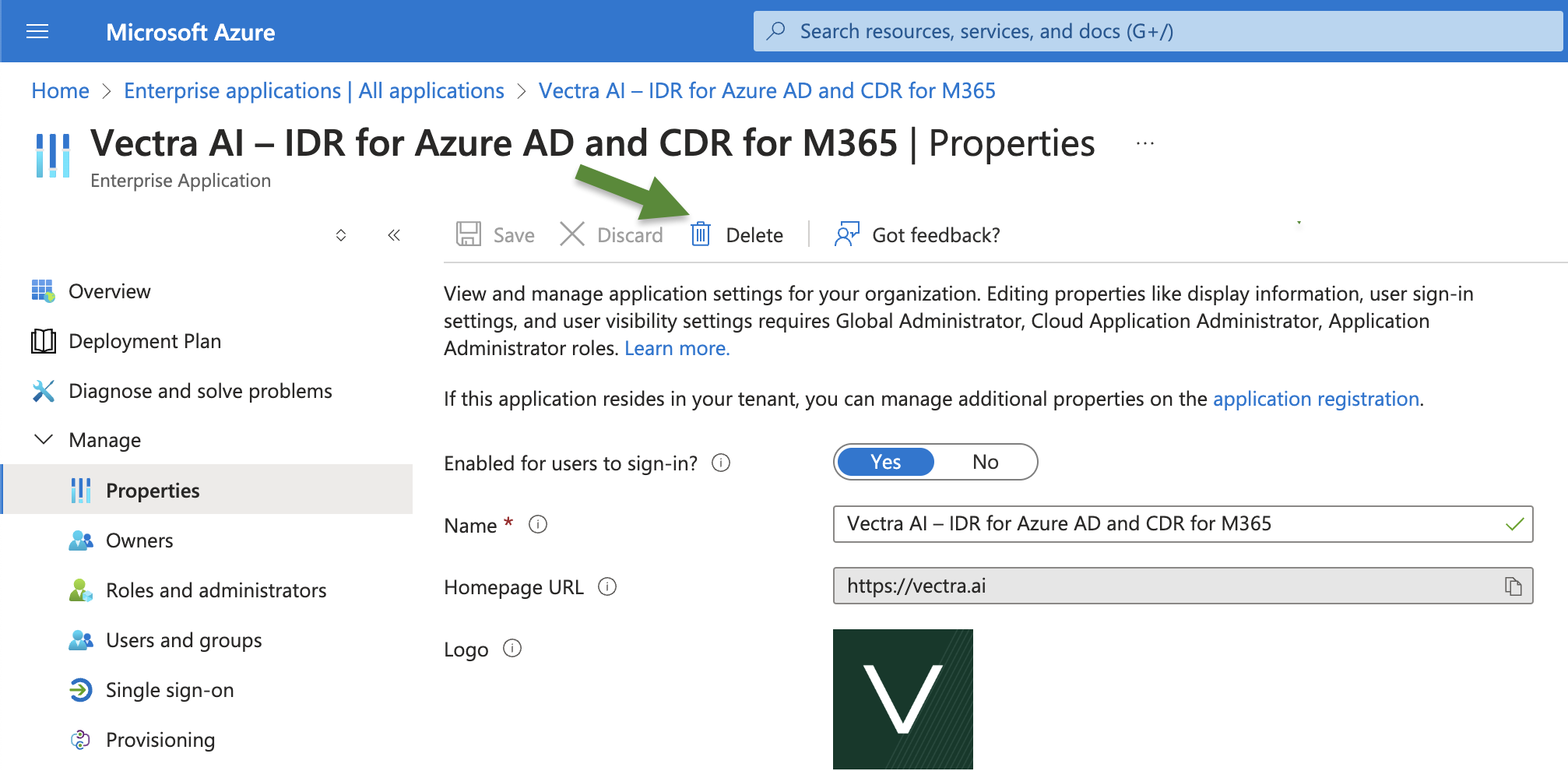Click the Learn more link
This screenshot has width=1568, height=771.
[677, 348]
